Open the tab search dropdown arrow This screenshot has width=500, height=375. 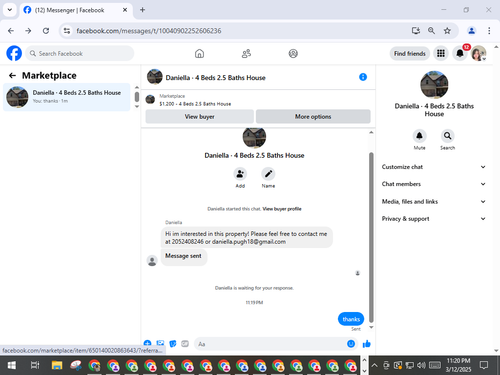[10, 10]
